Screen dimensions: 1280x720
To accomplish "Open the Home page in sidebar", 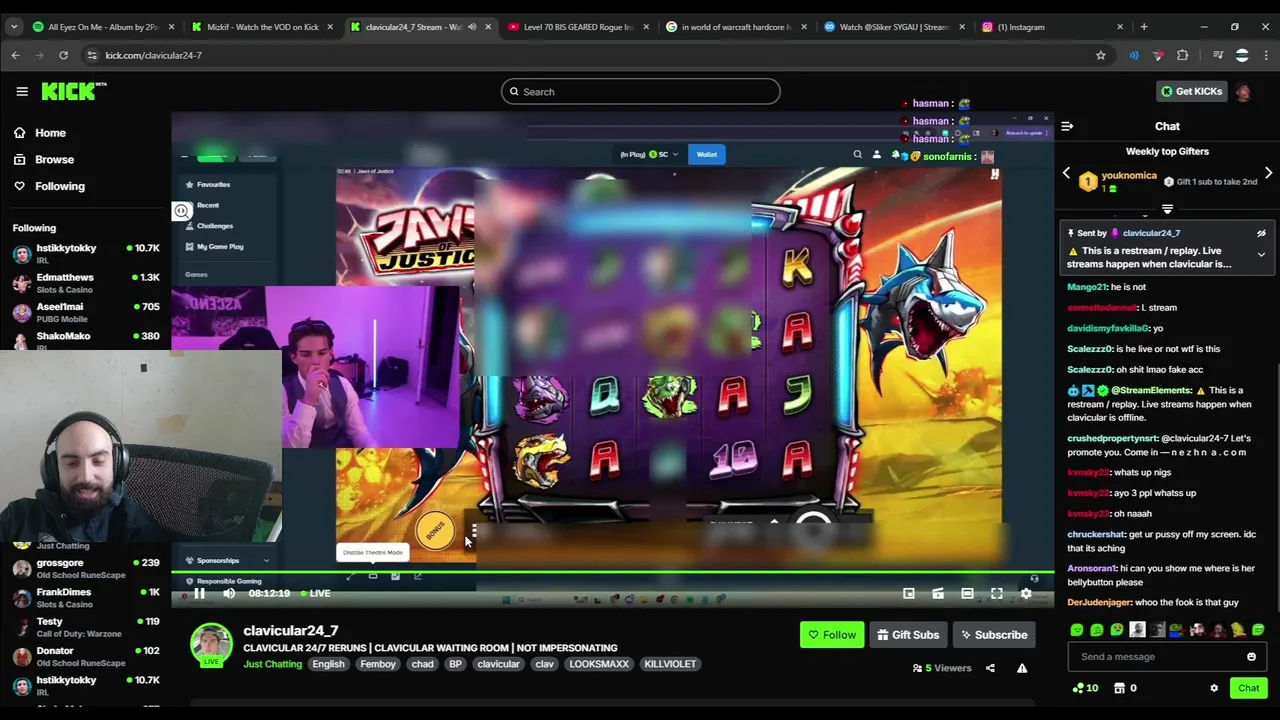I will [40, 133].
